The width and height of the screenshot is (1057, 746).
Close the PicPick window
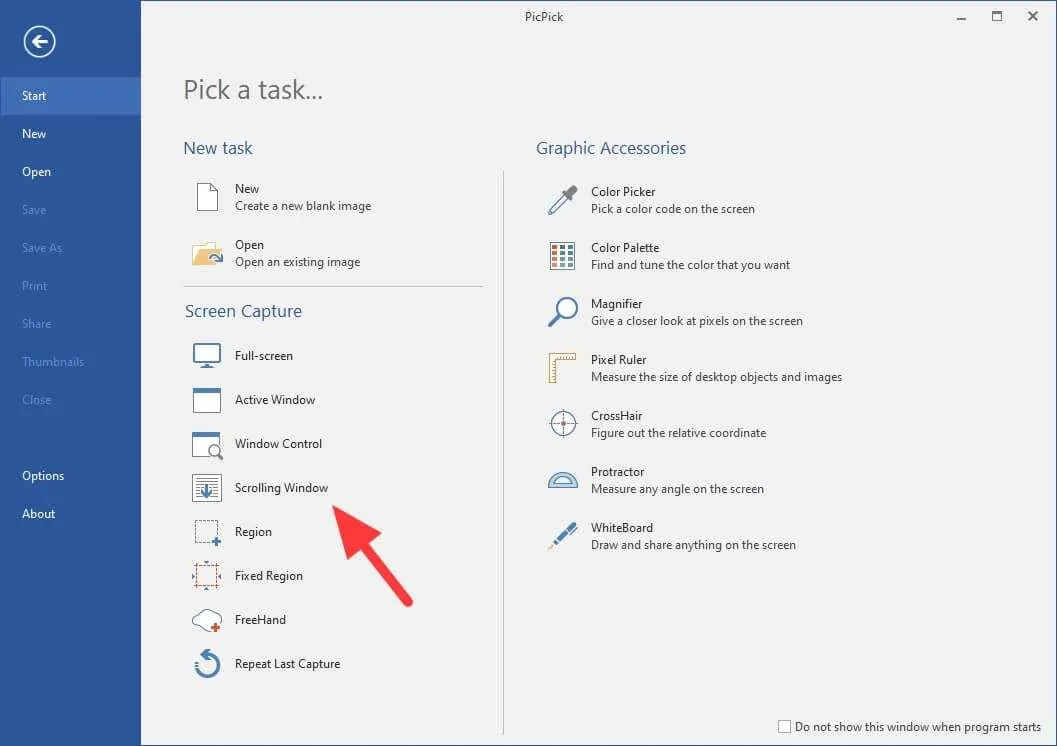1033,16
